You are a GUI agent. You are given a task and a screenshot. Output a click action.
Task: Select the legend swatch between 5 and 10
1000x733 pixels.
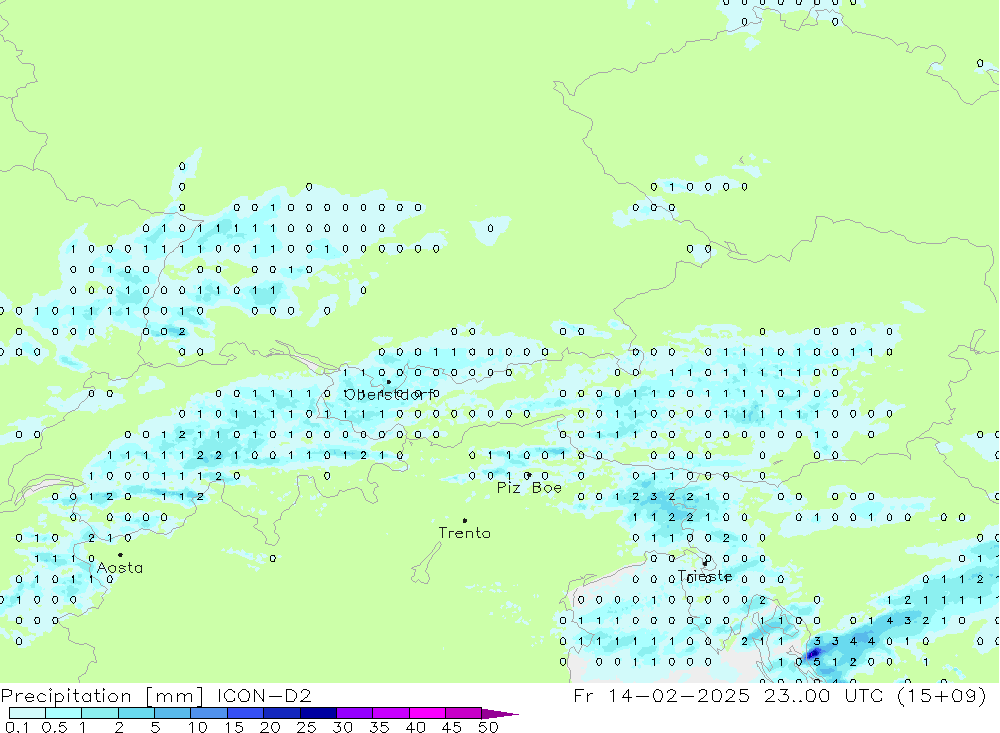click(x=173, y=713)
